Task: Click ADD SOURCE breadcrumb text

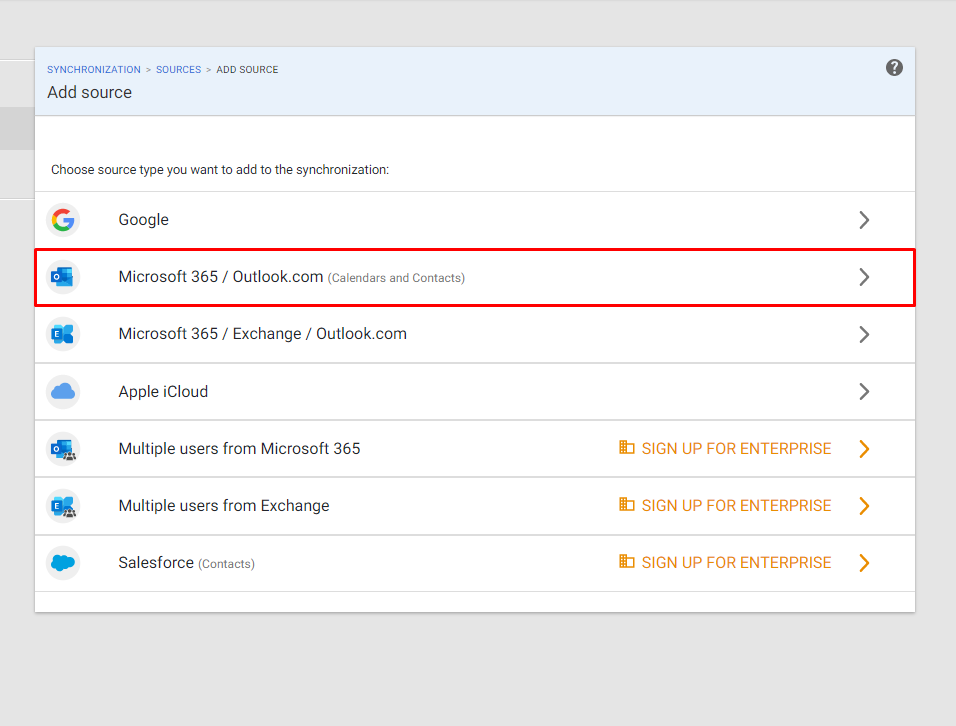Action: [x=247, y=69]
